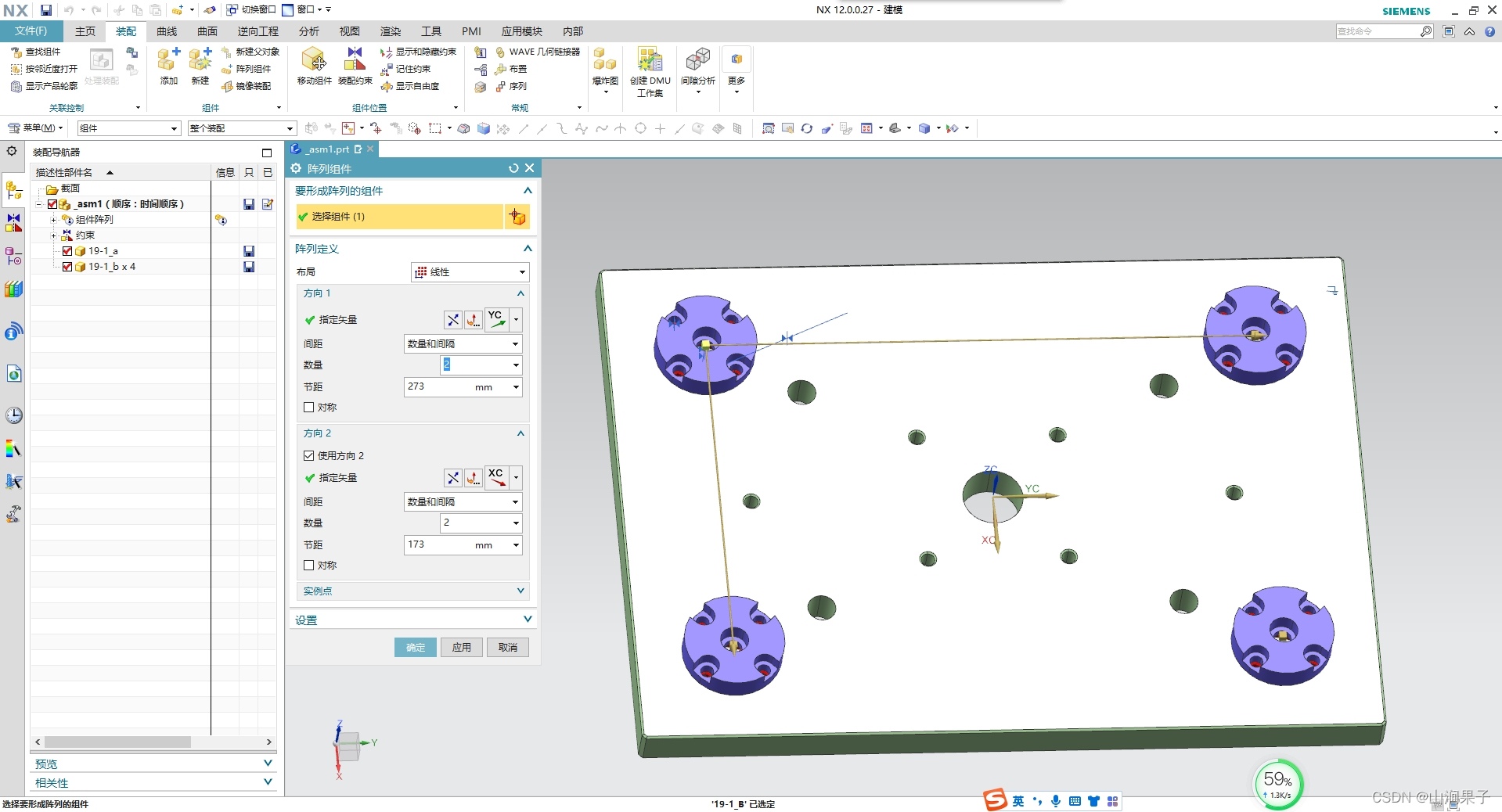1502x812 pixels.
Task: Switch to the PMI ribbon tab
Action: pos(471,31)
